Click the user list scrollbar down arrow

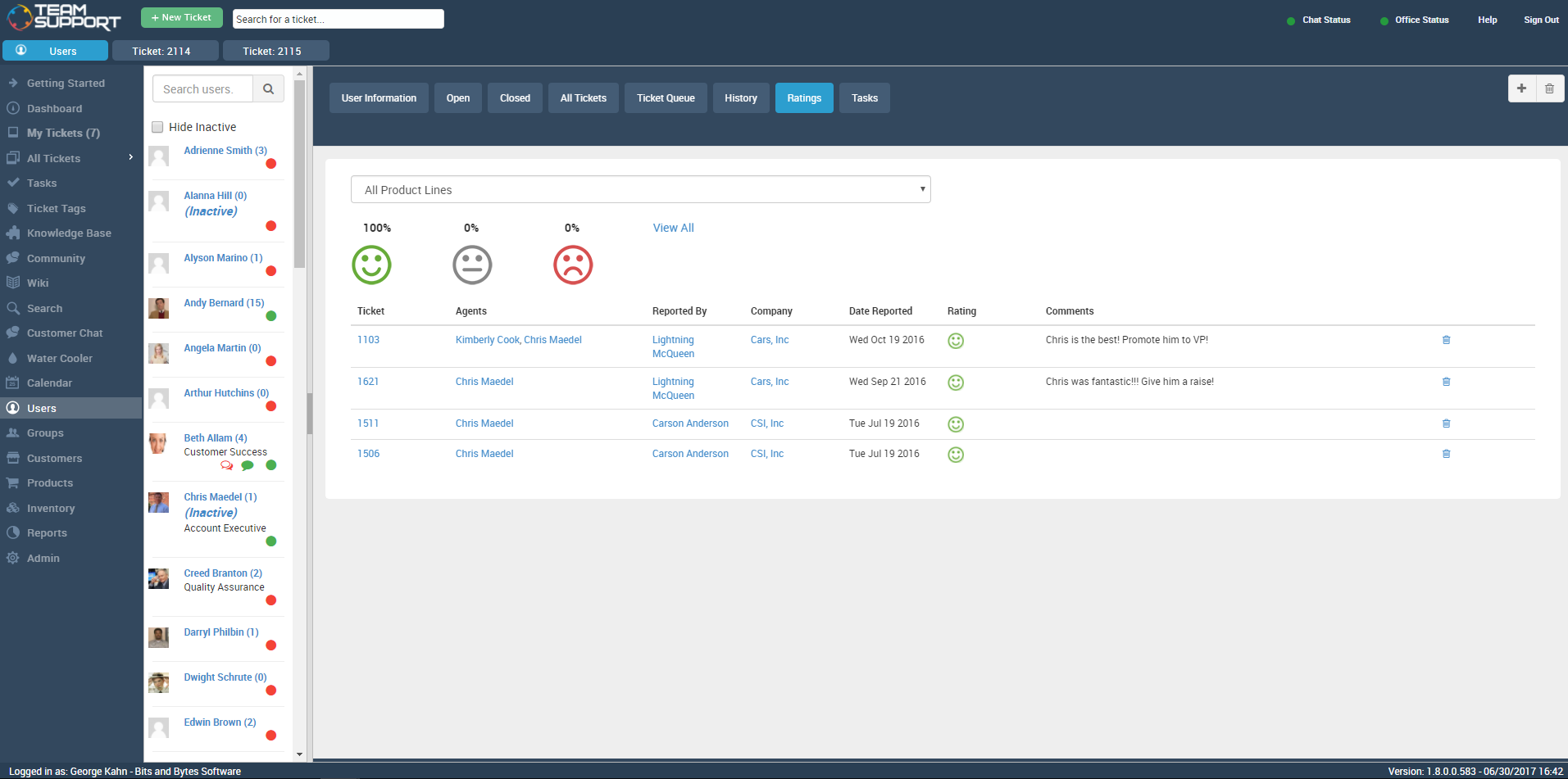(299, 754)
